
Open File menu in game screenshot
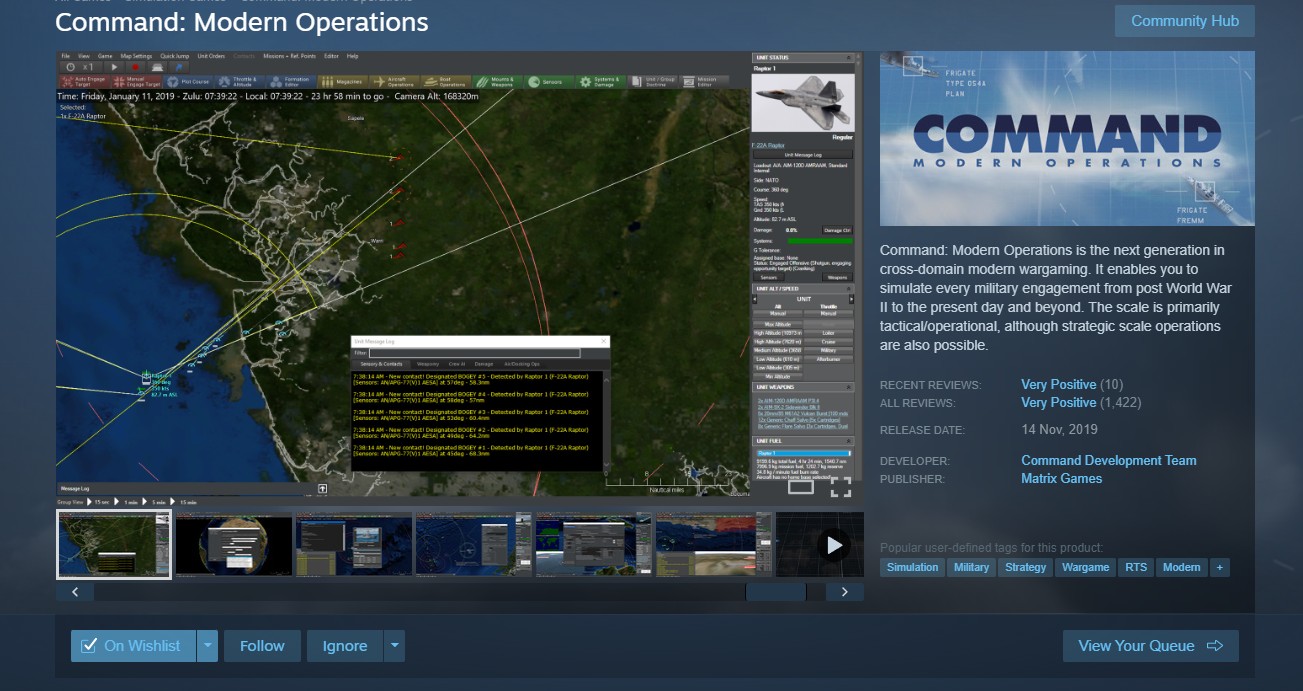tap(65, 55)
